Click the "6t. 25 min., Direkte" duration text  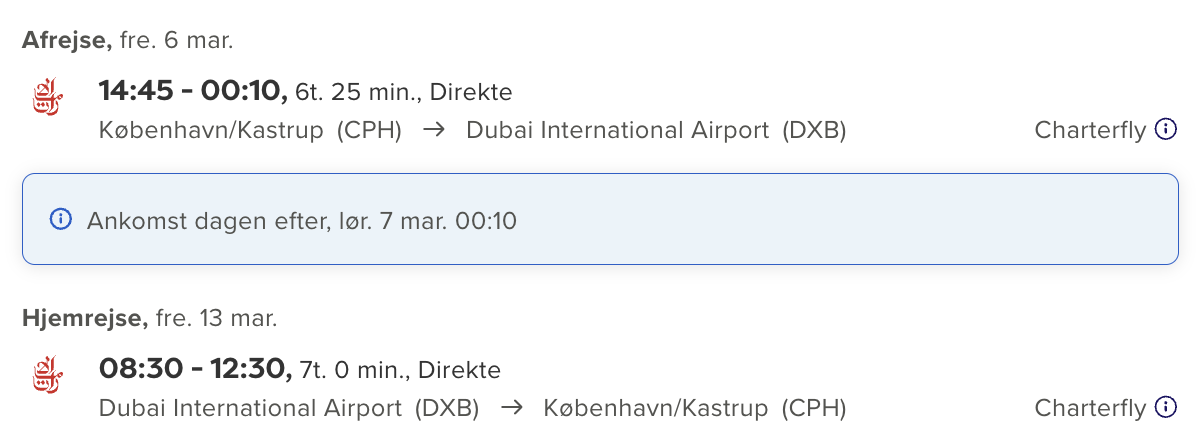pos(404,93)
